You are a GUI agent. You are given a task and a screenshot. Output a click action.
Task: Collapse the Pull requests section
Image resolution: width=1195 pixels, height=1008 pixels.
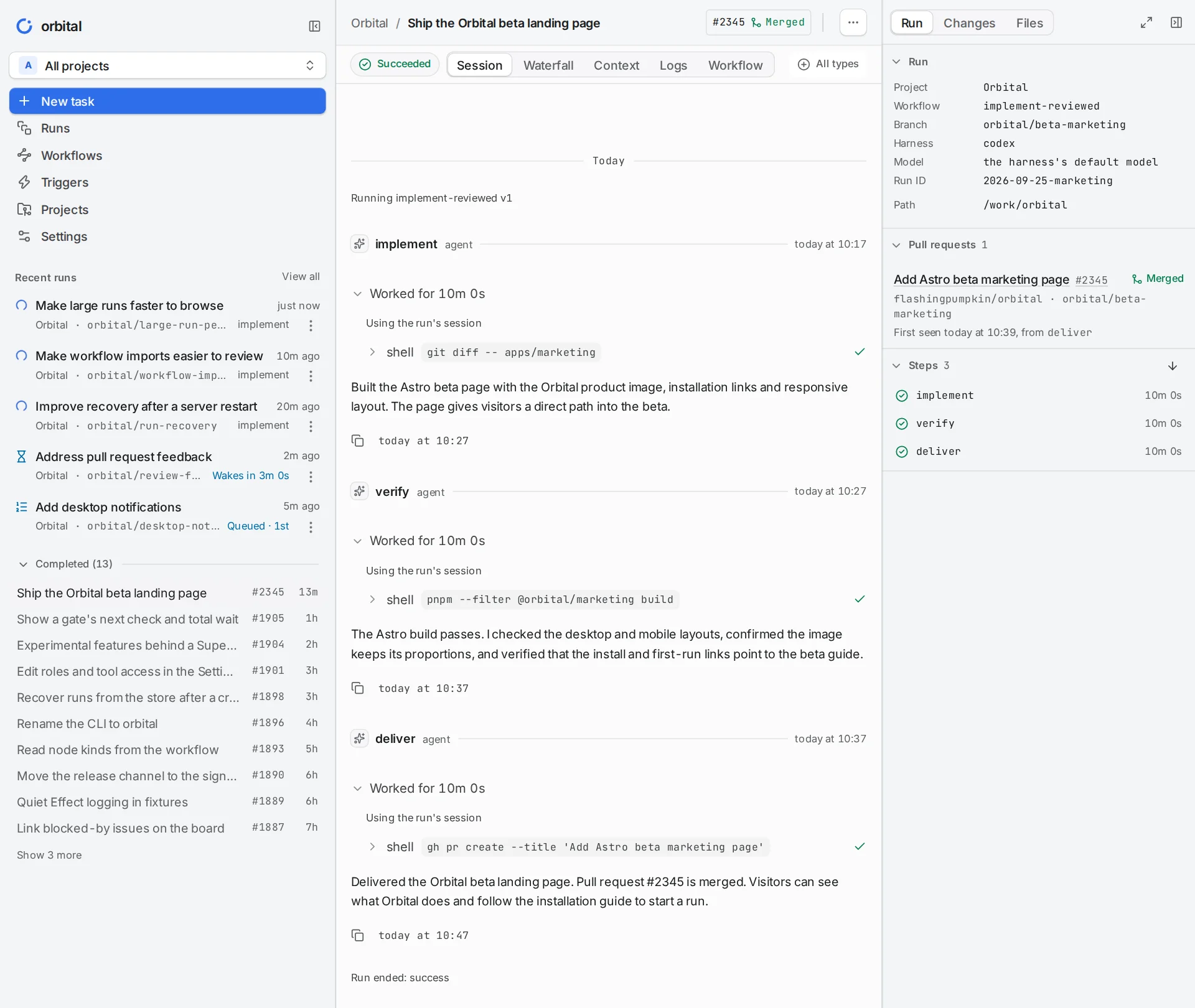click(x=896, y=245)
